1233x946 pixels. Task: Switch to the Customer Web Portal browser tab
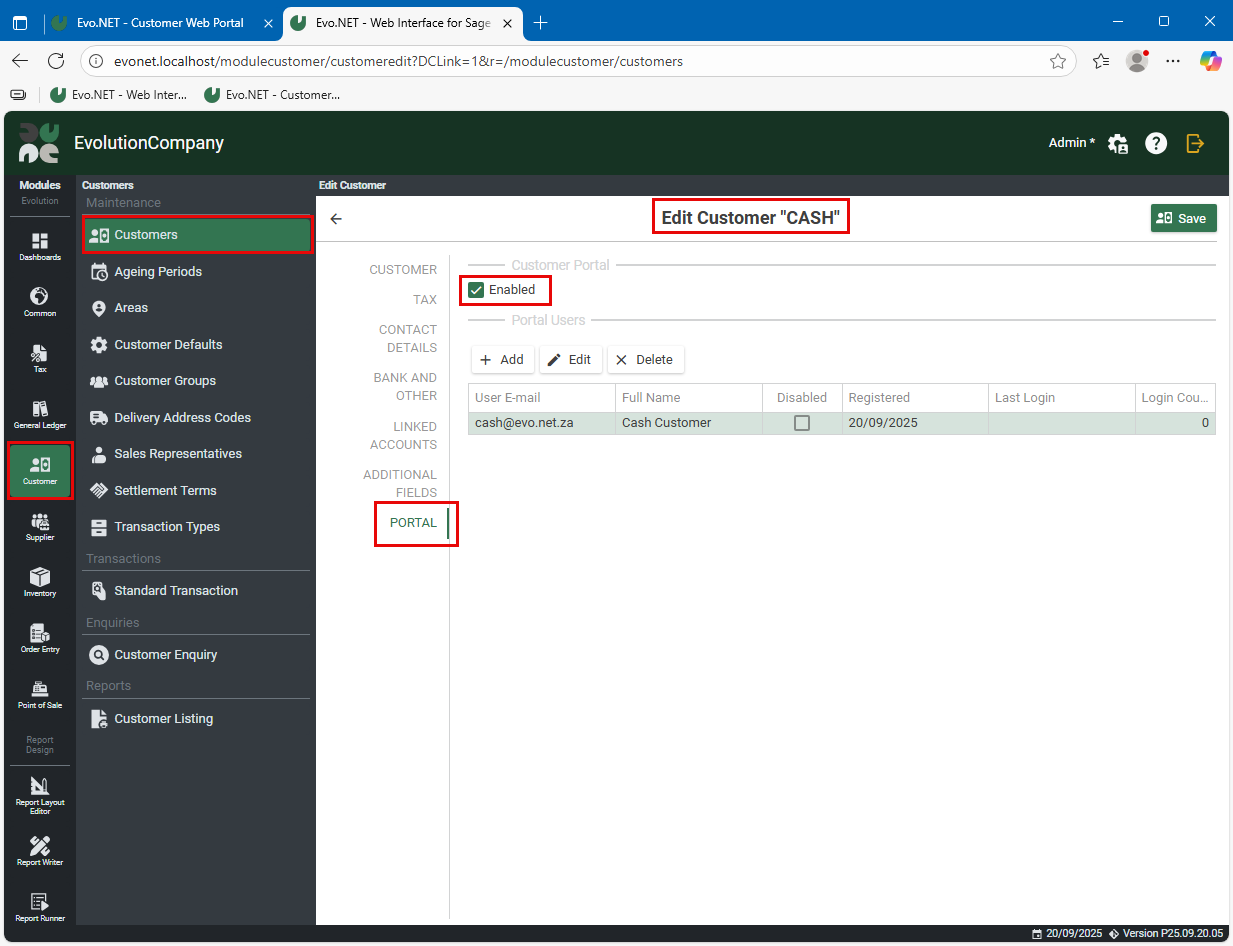pos(160,22)
